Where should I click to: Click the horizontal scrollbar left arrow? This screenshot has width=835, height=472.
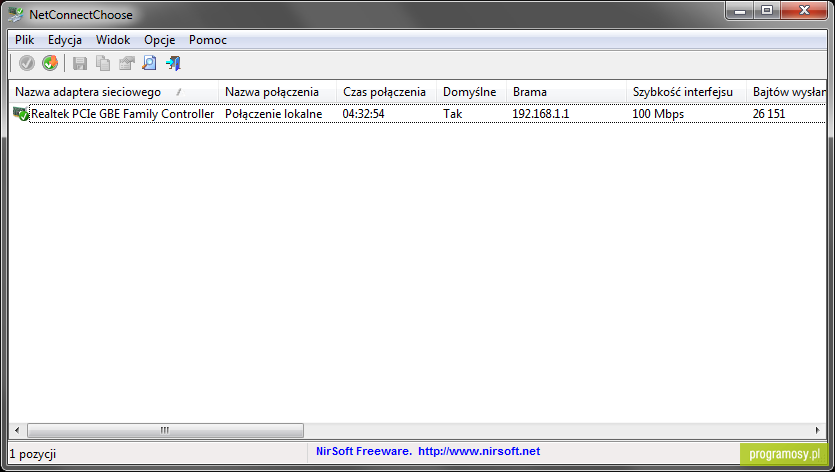click(17, 430)
